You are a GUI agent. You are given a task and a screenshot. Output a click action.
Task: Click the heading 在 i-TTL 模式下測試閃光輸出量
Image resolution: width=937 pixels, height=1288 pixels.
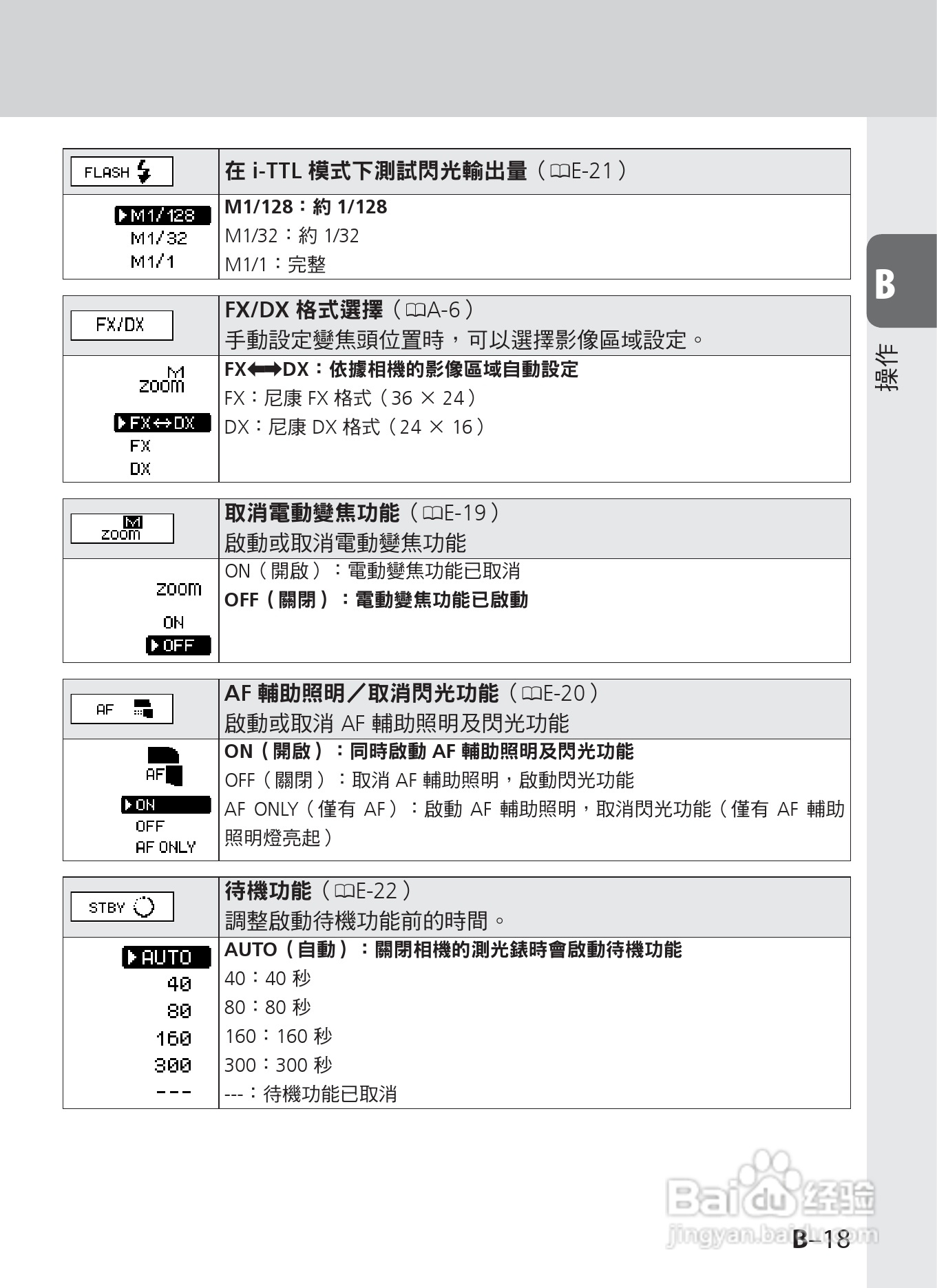click(x=376, y=171)
